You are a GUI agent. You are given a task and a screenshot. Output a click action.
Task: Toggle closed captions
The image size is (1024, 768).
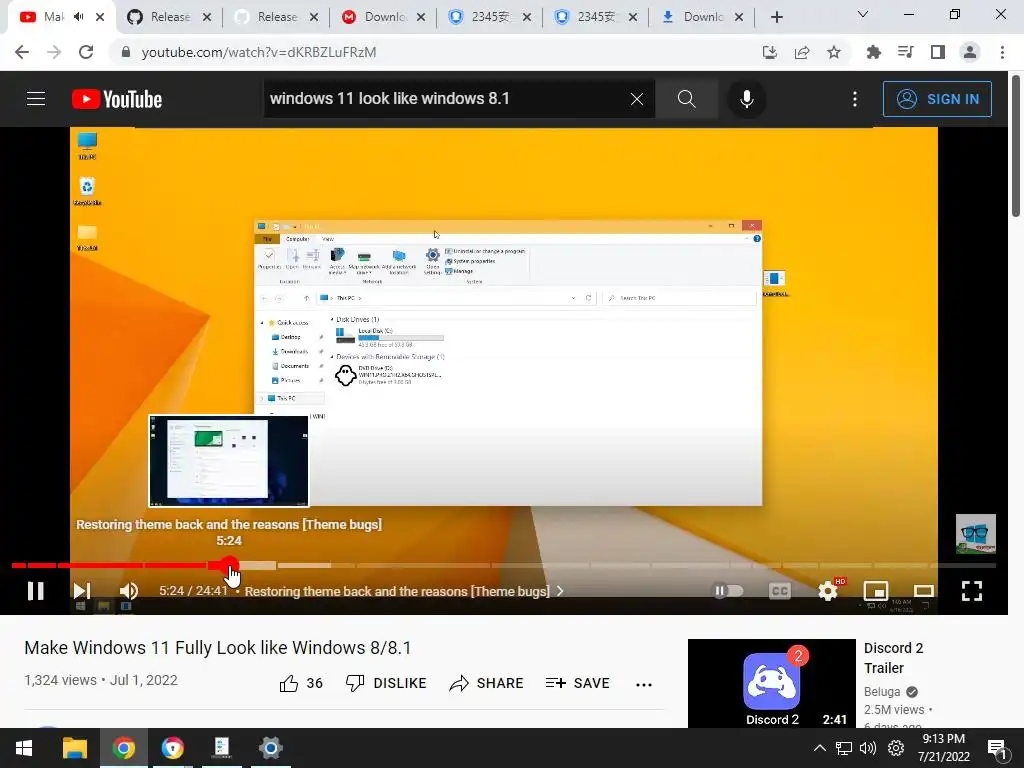click(780, 591)
